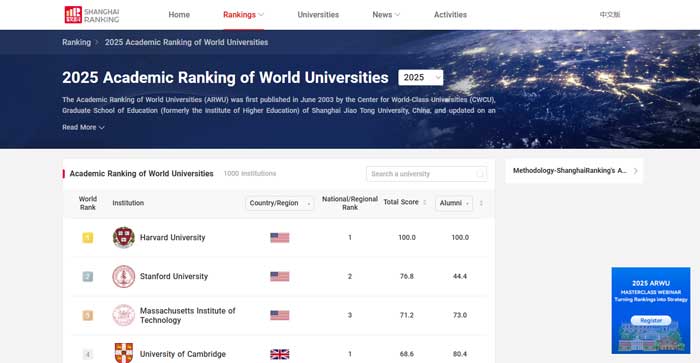Switch to Chinese language version

[609, 15]
